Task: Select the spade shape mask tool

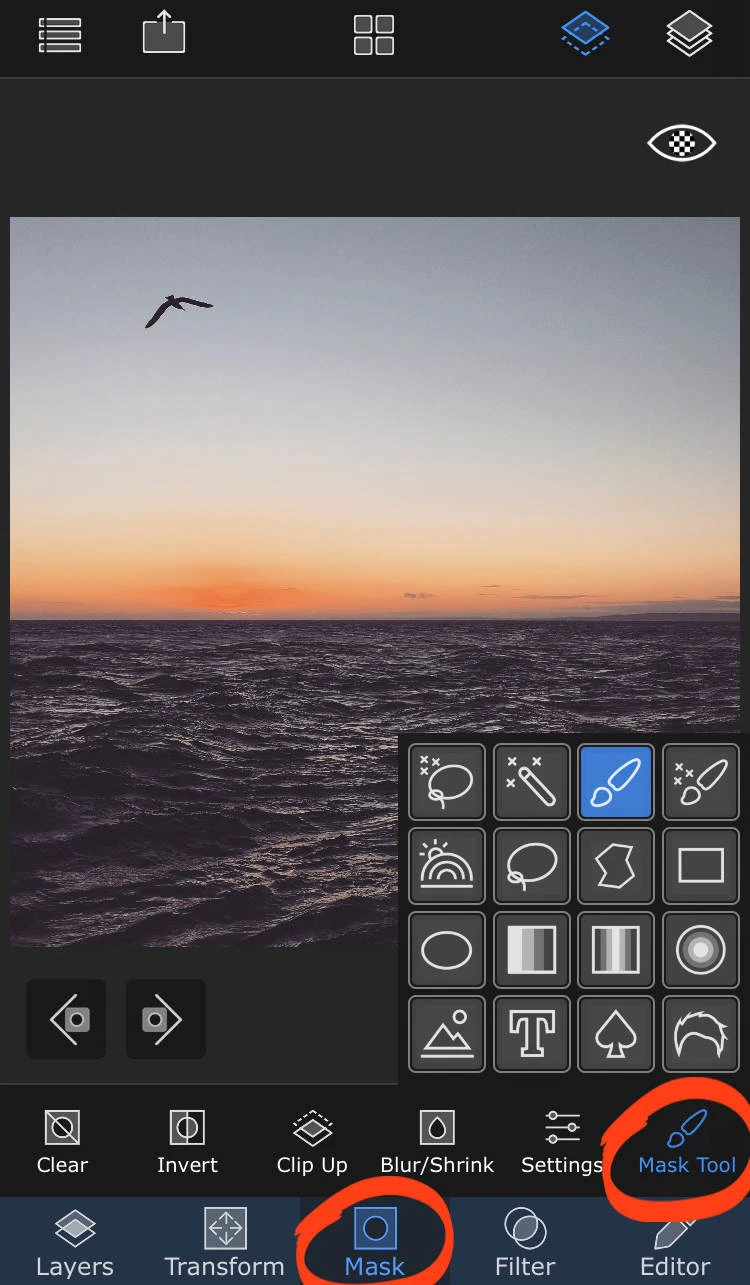Action: pyautogui.click(x=616, y=1034)
